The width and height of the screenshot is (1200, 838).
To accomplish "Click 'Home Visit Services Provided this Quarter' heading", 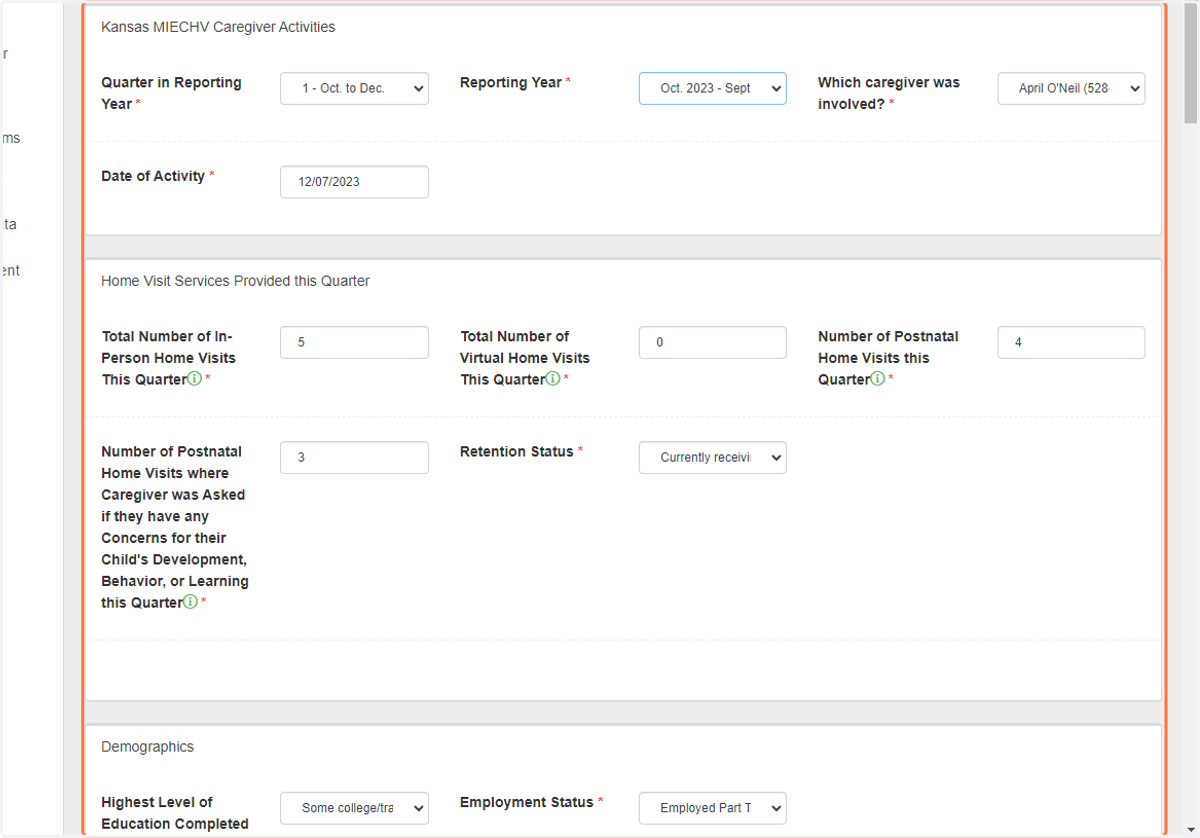I will pos(235,281).
